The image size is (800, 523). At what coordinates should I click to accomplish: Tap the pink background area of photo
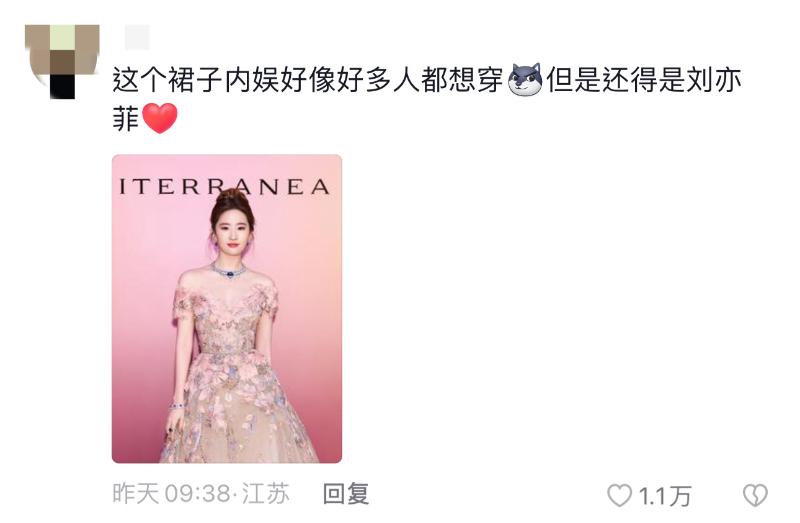(x=306, y=306)
